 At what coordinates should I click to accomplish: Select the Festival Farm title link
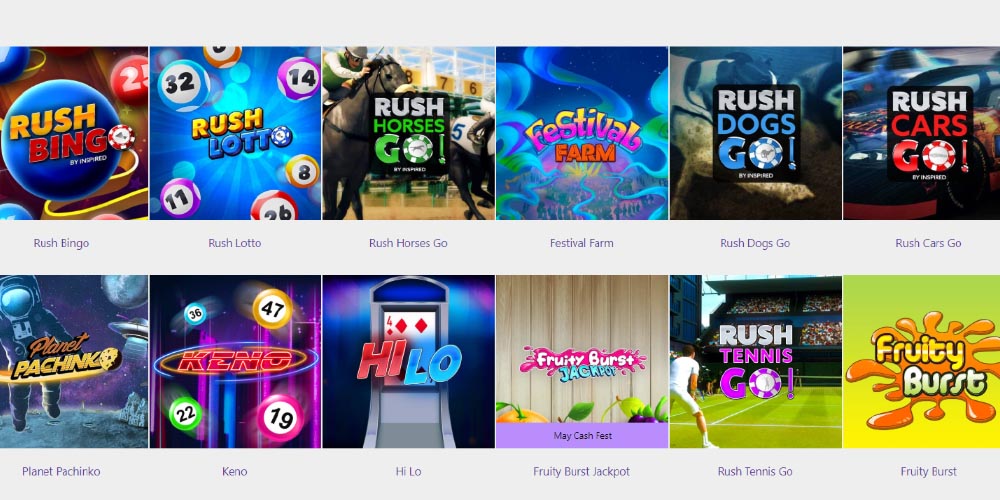coord(582,243)
